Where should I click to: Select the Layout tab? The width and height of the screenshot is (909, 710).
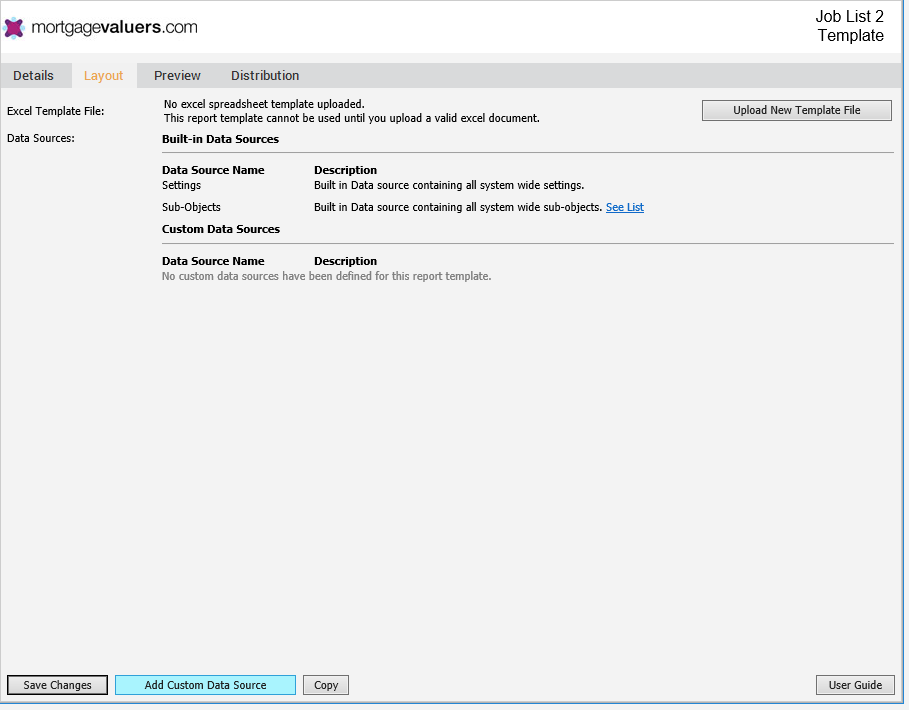(104, 75)
